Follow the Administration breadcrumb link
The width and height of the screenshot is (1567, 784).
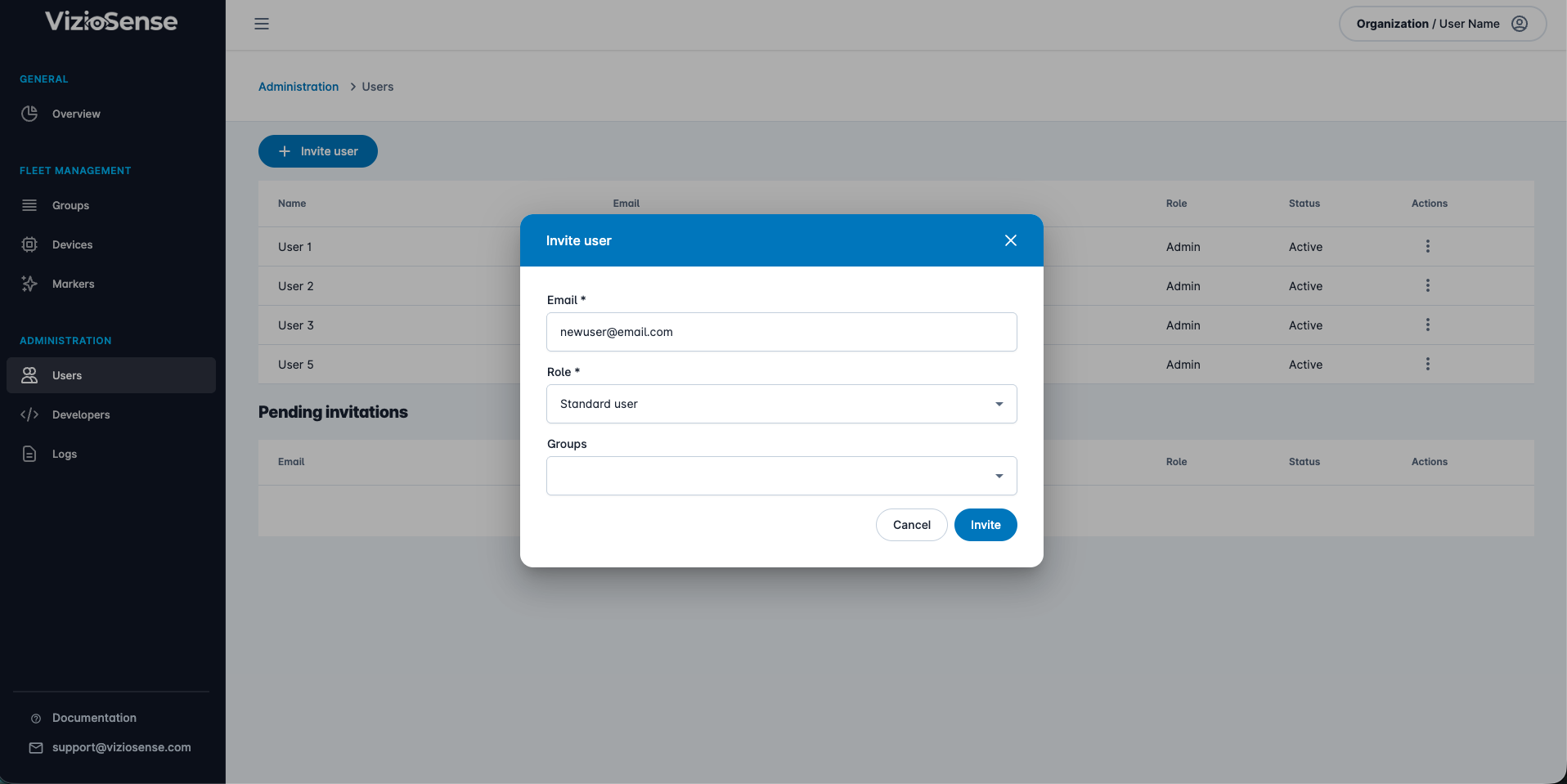[x=299, y=87]
